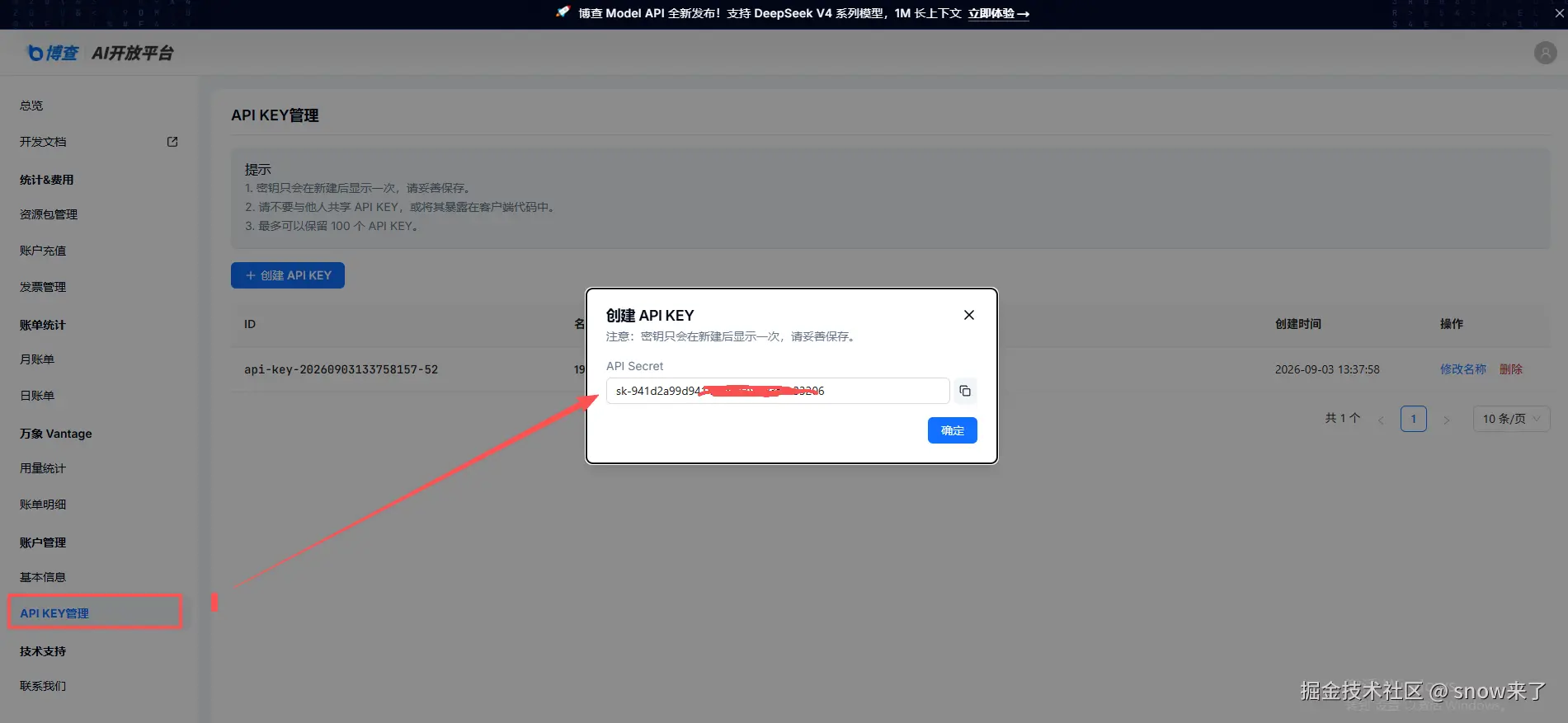Confirm with the 确定 button
The width and height of the screenshot is (1568, 723).
tap(953, 430)
